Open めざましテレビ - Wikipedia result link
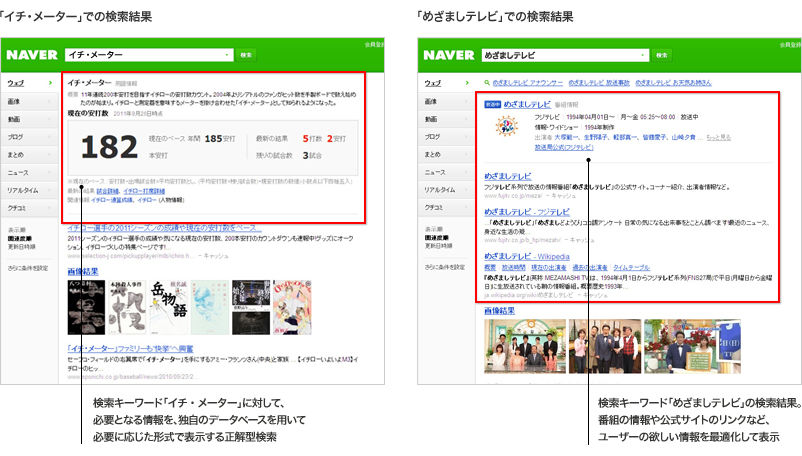The image size is (802, 456). (527, 257)
